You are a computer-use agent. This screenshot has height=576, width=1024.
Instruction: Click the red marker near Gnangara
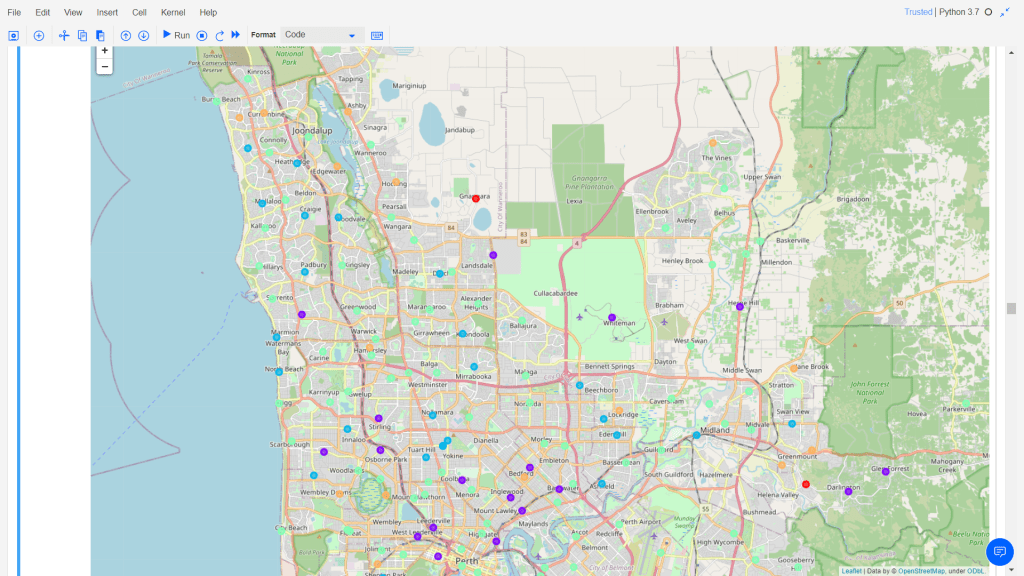[476, 198]
